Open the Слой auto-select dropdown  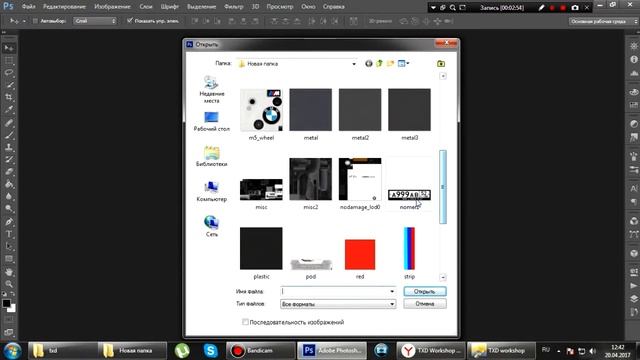pyautogui.click(x=95, y=21)
